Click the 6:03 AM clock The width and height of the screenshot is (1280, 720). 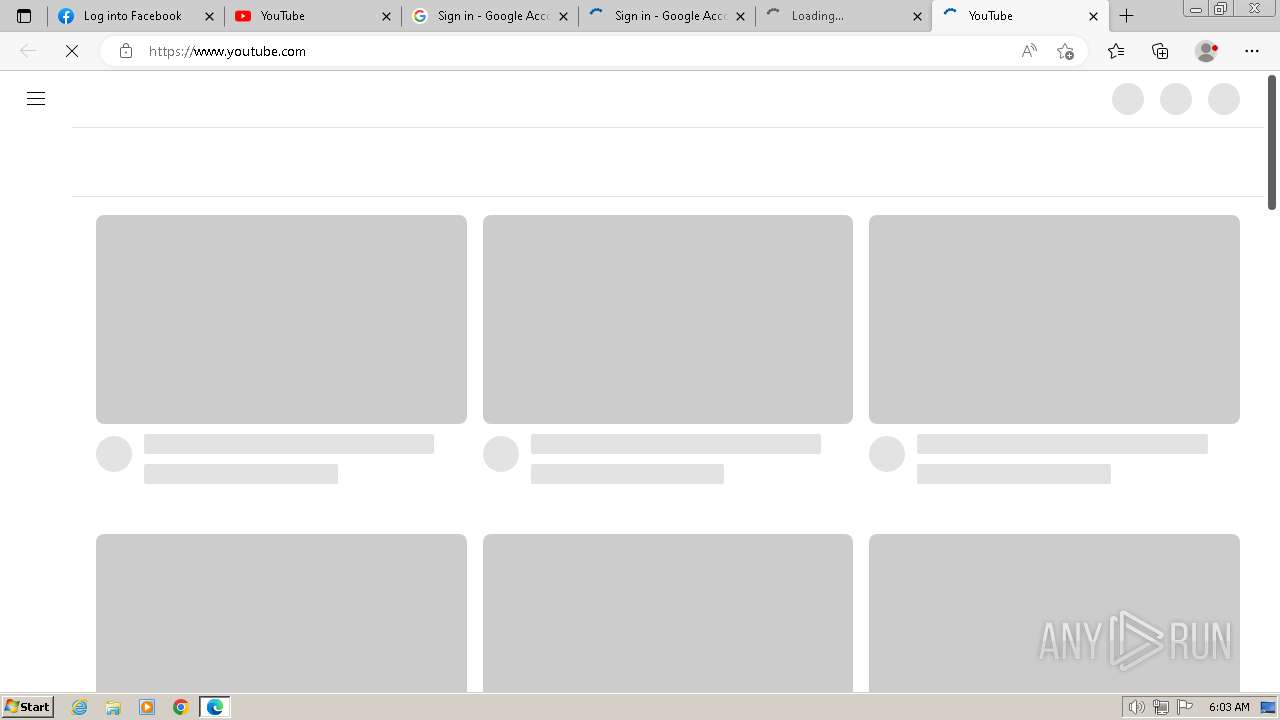tap(1229, 707)
